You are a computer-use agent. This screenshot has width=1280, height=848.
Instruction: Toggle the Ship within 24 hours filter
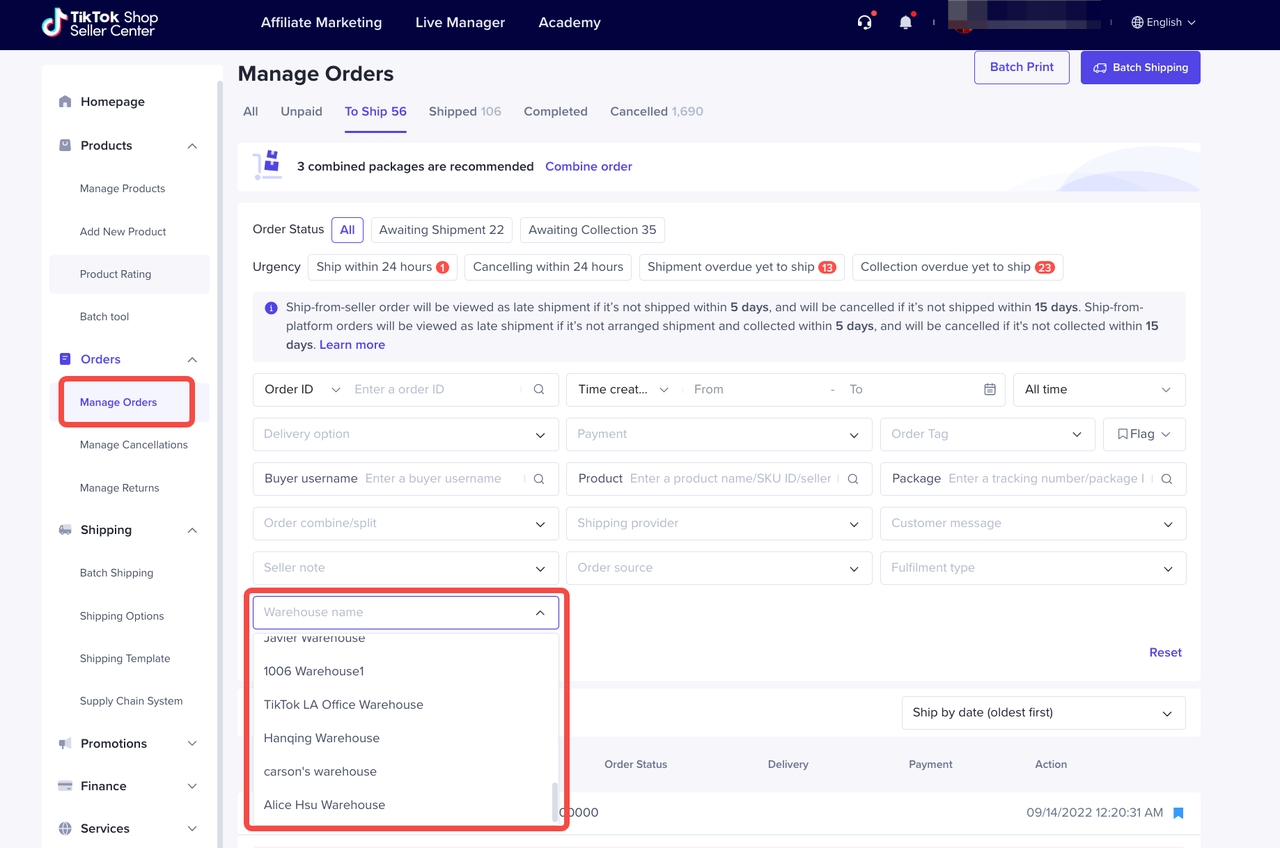coord(382,267)
